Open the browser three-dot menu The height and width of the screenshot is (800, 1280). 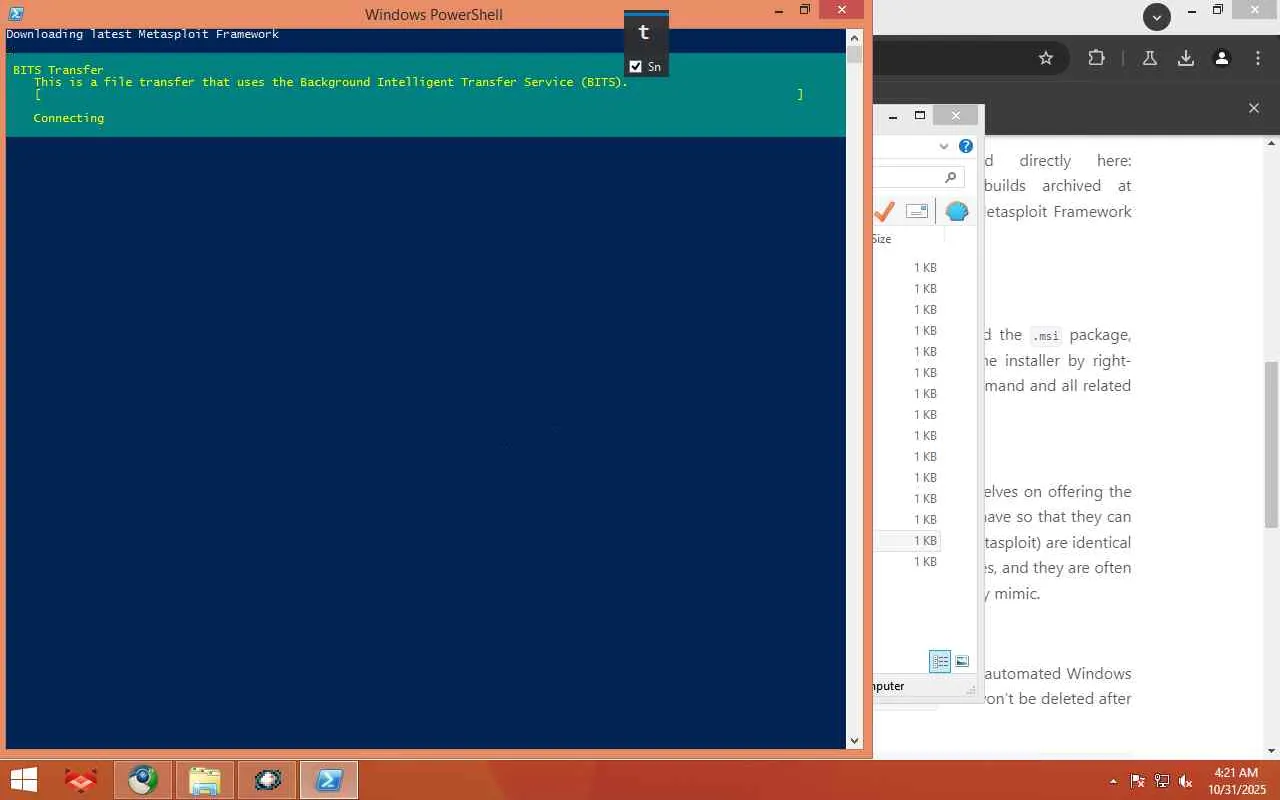tap(1258, 58)
